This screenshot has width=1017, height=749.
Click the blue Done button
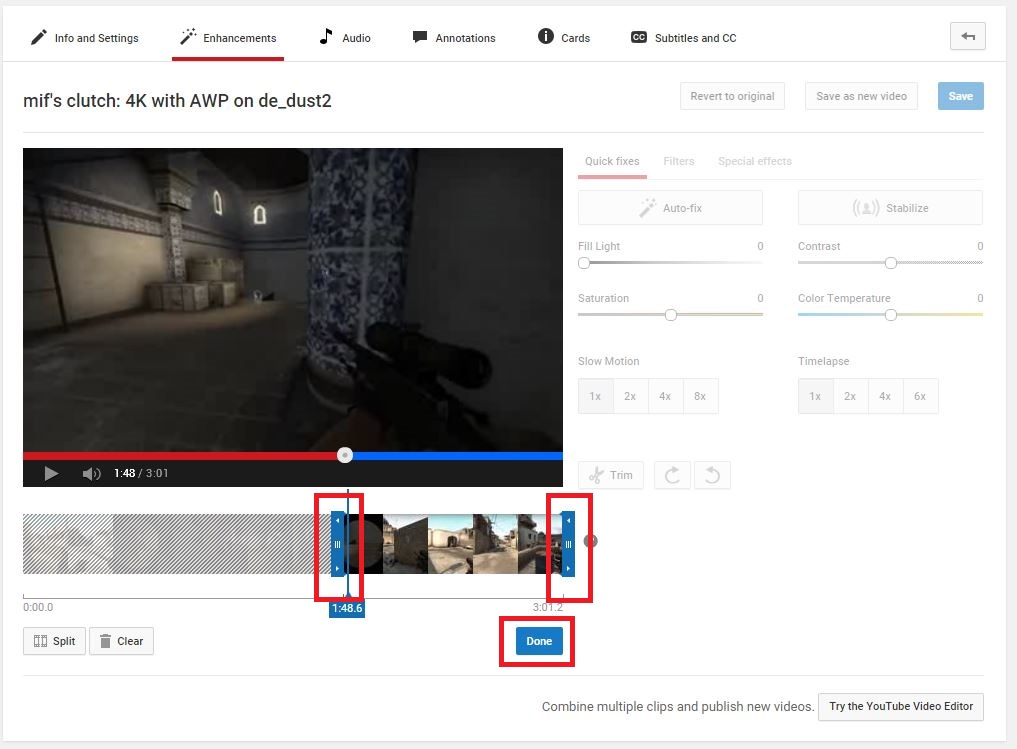coord(539,641)
